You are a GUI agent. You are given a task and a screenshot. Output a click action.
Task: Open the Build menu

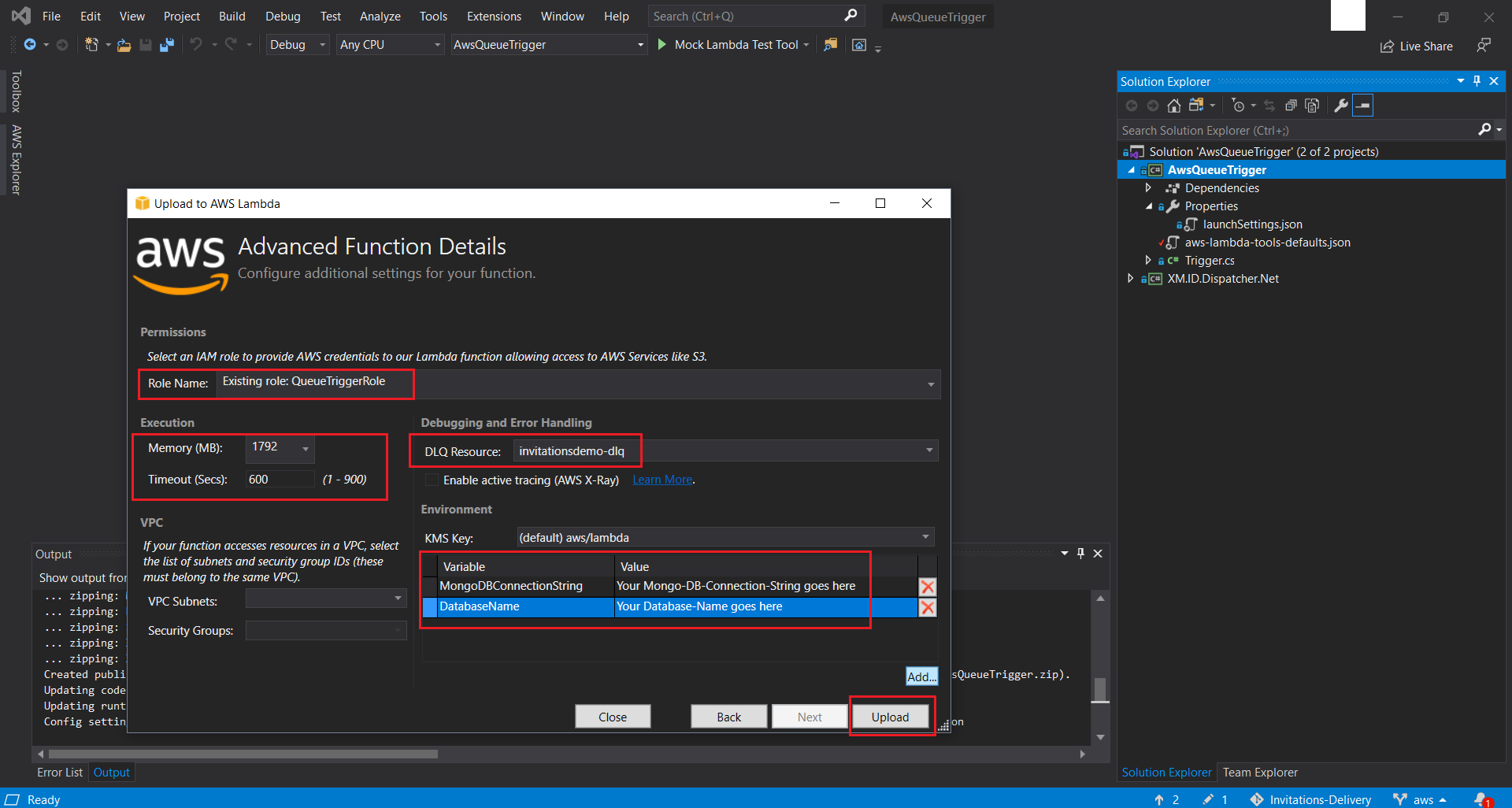232,16
